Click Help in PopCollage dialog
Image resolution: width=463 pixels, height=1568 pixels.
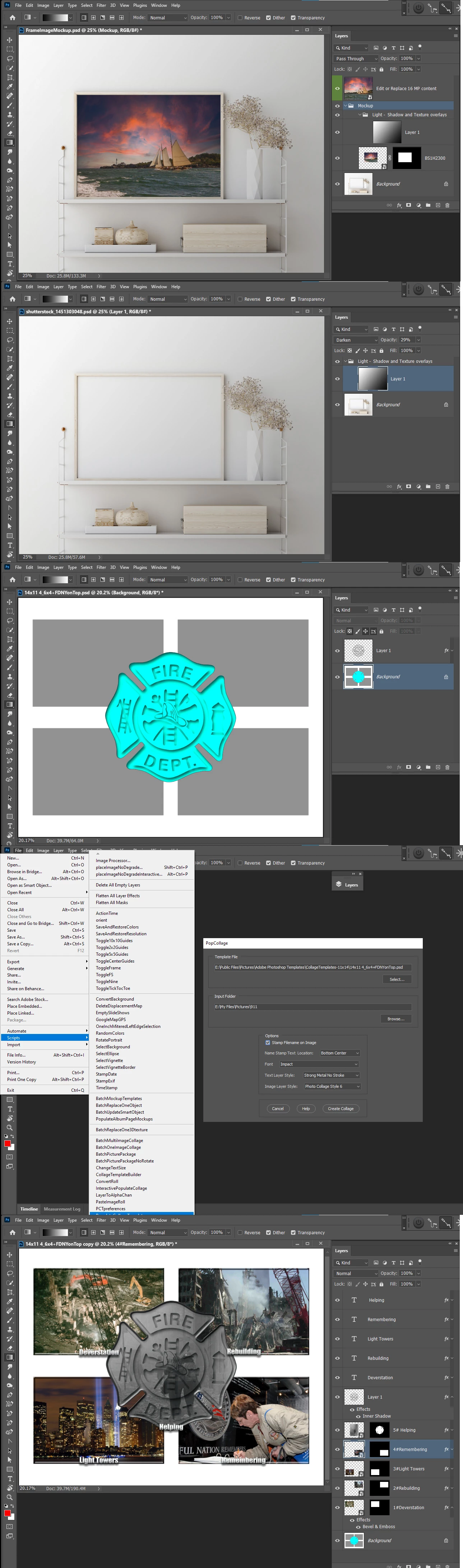(306, 1108)
